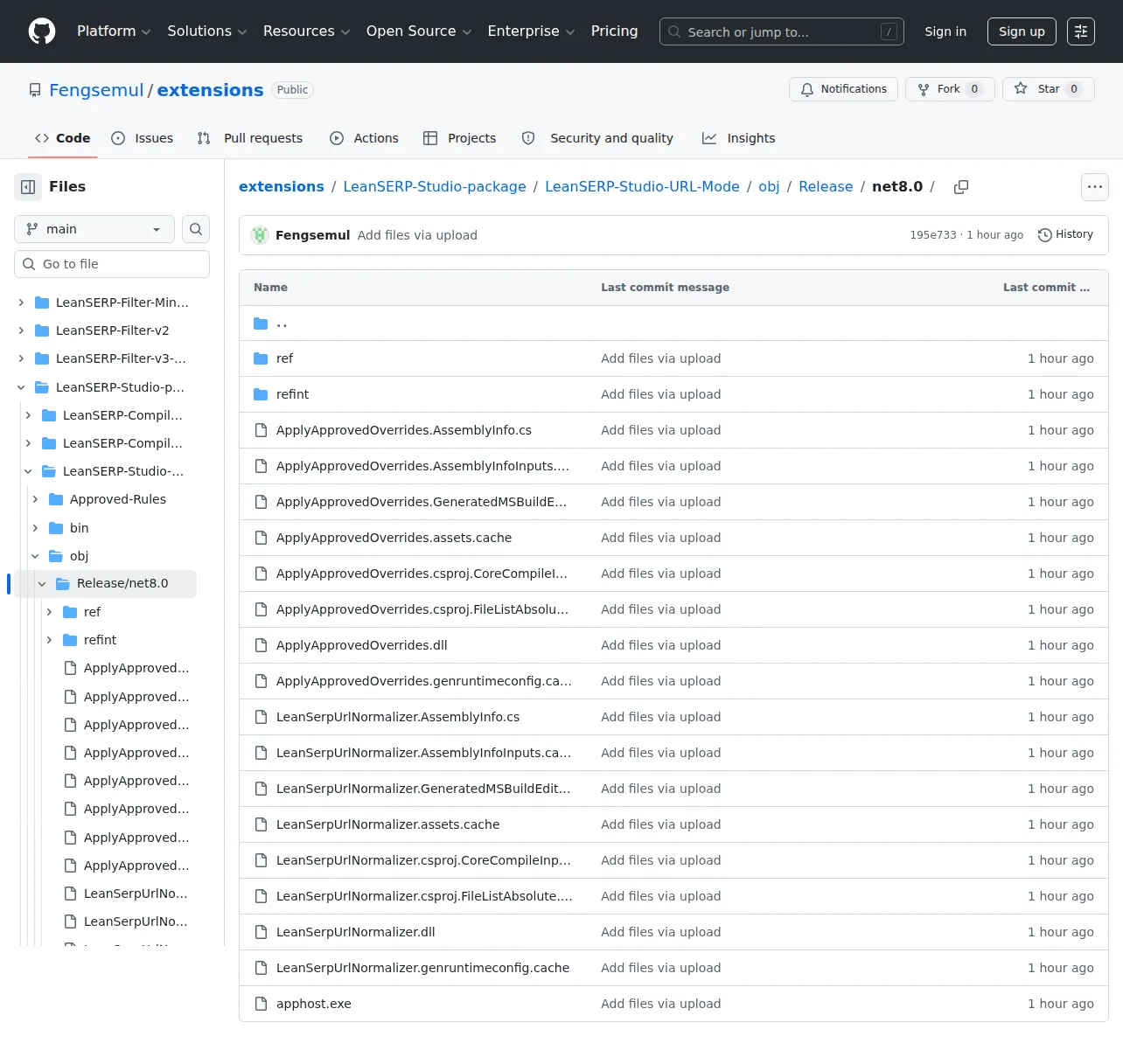Viewport: 1123px width, 1064px height.
Task: Open the appearance settings icon in header
Action: coord(1081,31)
